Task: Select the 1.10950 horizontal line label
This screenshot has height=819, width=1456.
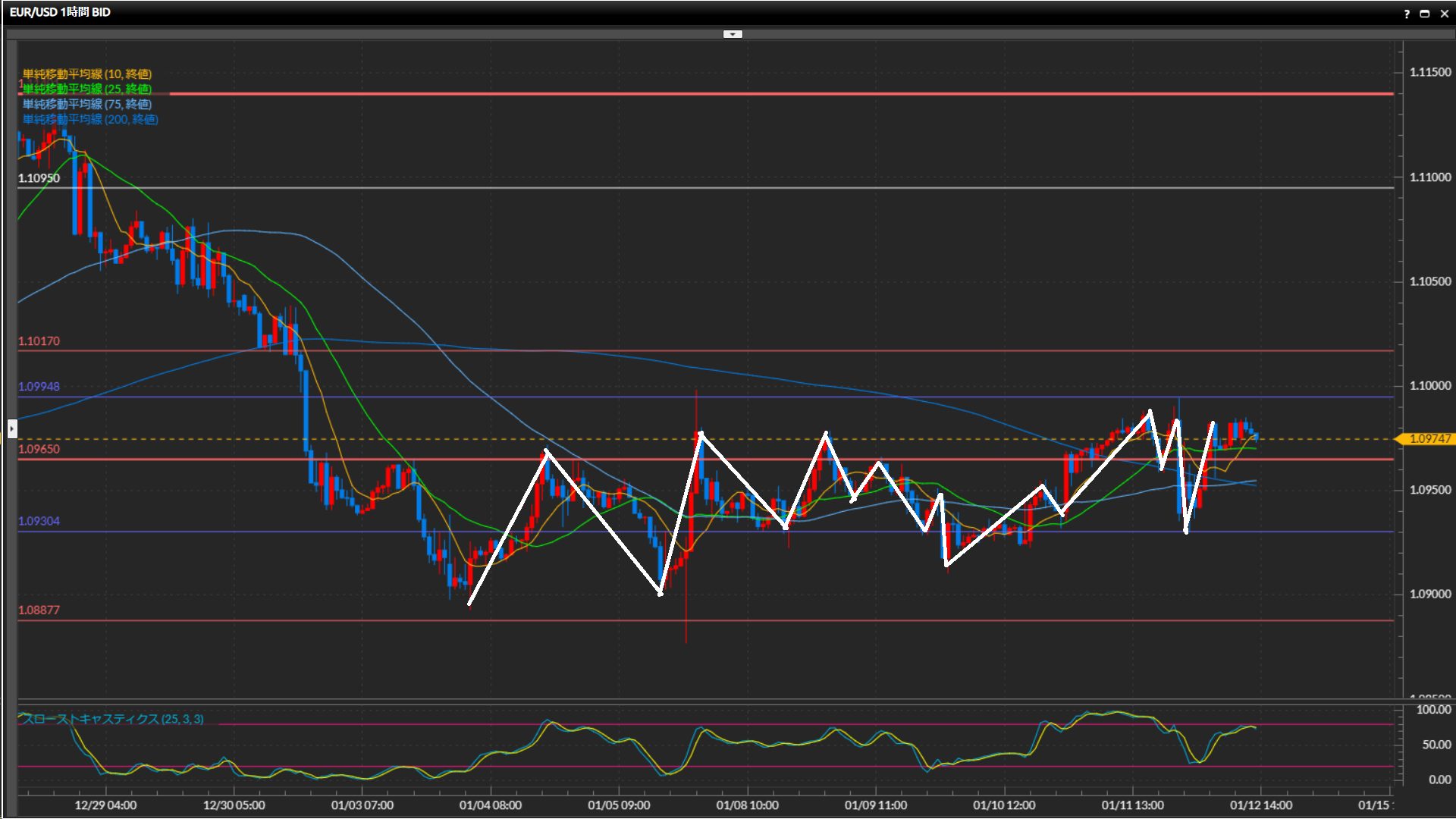Action: coord(39,178)
